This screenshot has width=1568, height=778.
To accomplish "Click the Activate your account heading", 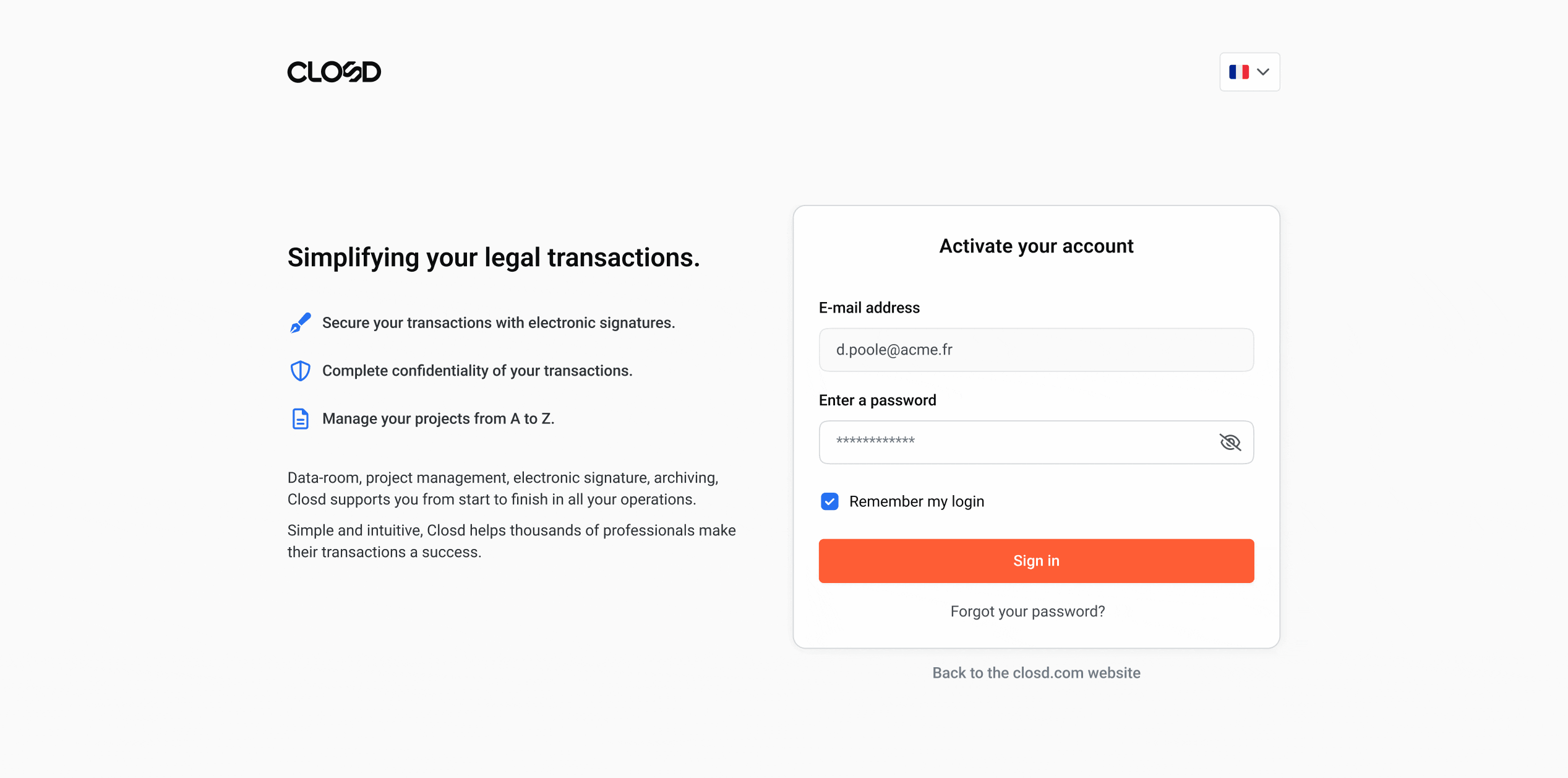I will click(1037, 246).
